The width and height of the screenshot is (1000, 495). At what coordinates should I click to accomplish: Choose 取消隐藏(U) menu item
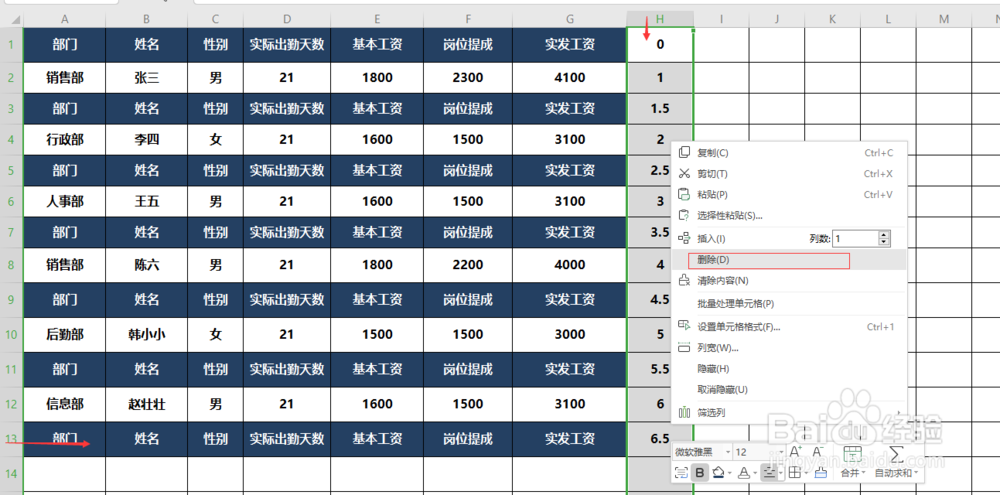point(789,389)
